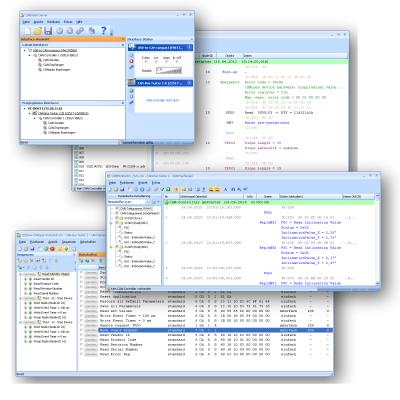This screenshot has width=400, height=400.
Task: Open the last menu in top window menu bar
Action: 79,22
